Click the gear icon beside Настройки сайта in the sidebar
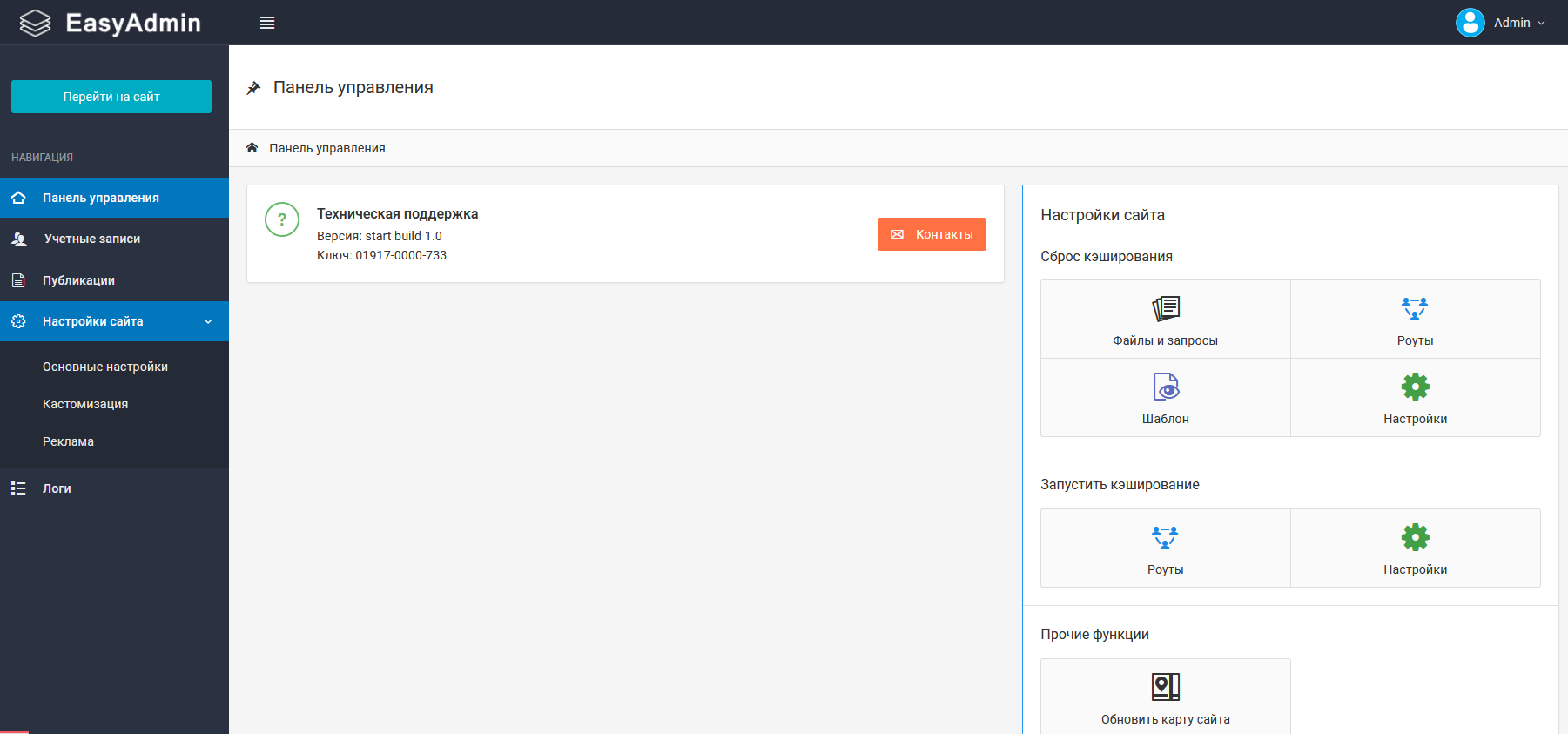This screenshot has width=1568, height=734. [18, 321]
